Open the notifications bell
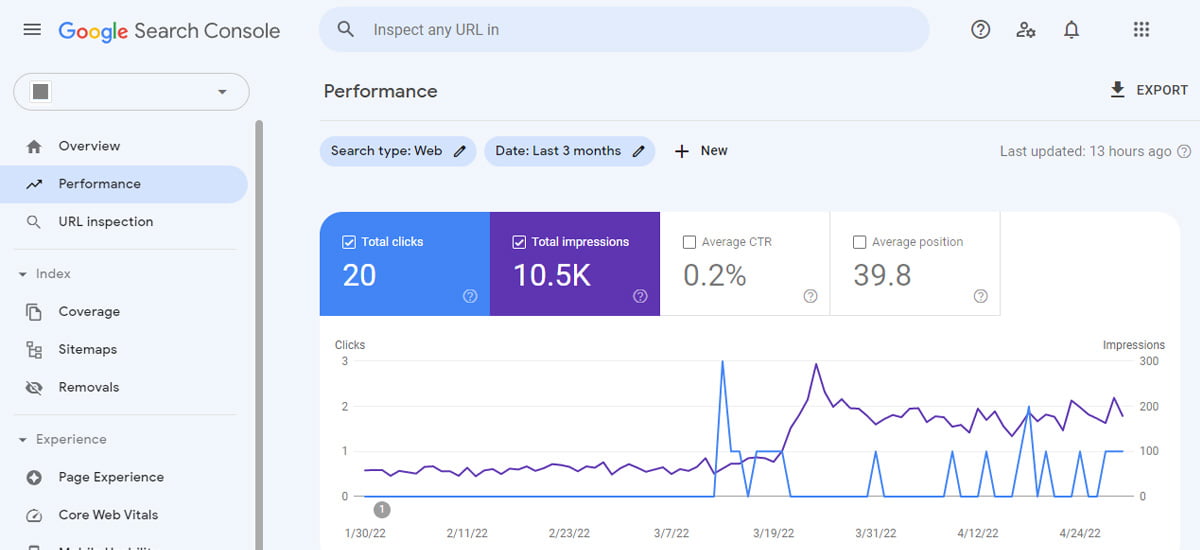The height and width of the screenshot is (550, 1200). [1071, 30]
